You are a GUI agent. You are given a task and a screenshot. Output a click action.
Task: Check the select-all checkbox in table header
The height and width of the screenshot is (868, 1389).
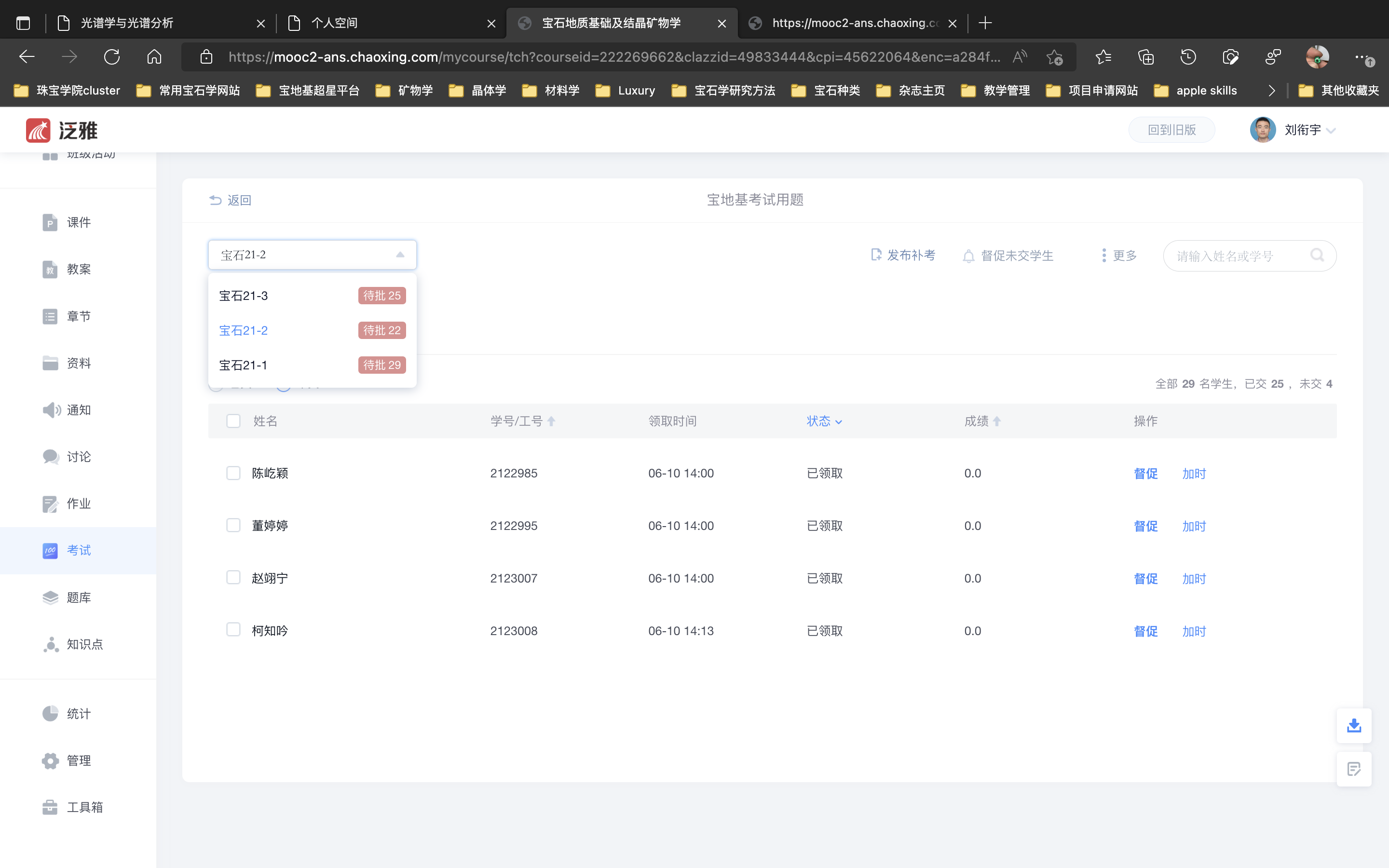pos(233,421)
